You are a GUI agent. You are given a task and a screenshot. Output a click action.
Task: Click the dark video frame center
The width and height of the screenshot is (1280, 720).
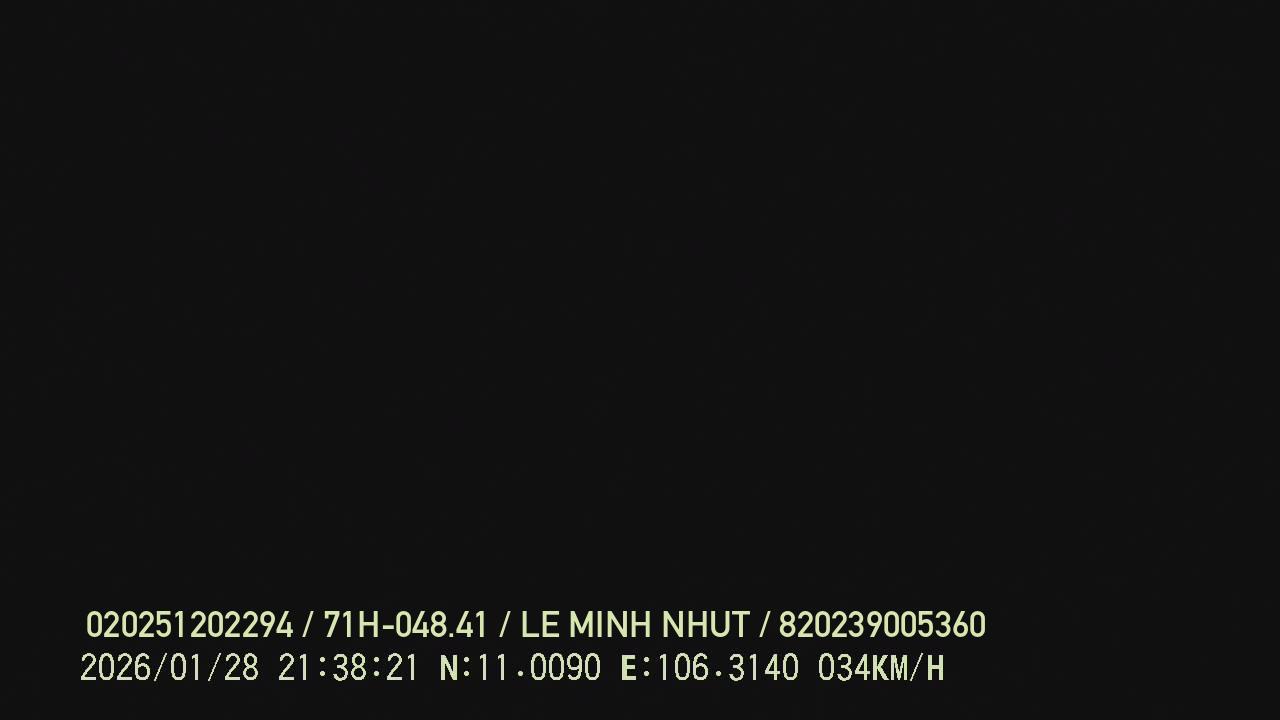[x=640, y=300]
